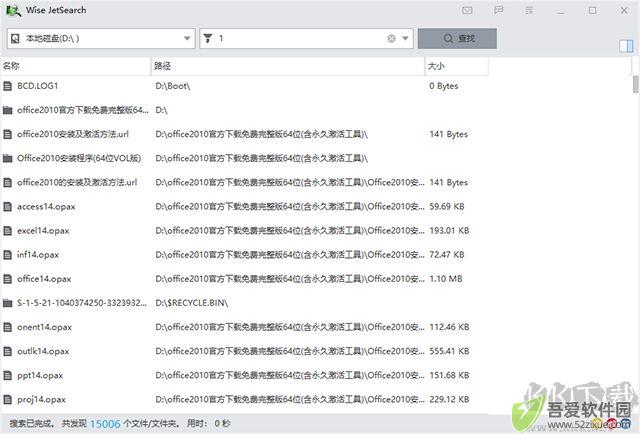Expand the search history dropdown arrow
640x434 pixels.
(405, 38)
